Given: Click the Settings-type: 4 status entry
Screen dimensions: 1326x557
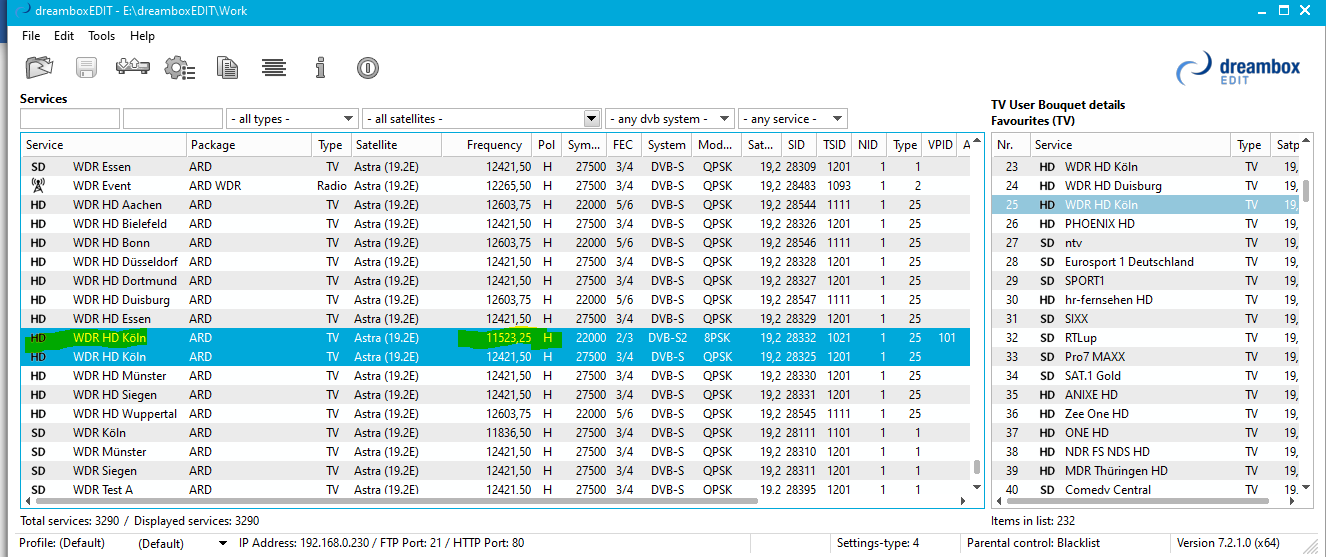Looking at the screenshot, I should tap(877, 543).
